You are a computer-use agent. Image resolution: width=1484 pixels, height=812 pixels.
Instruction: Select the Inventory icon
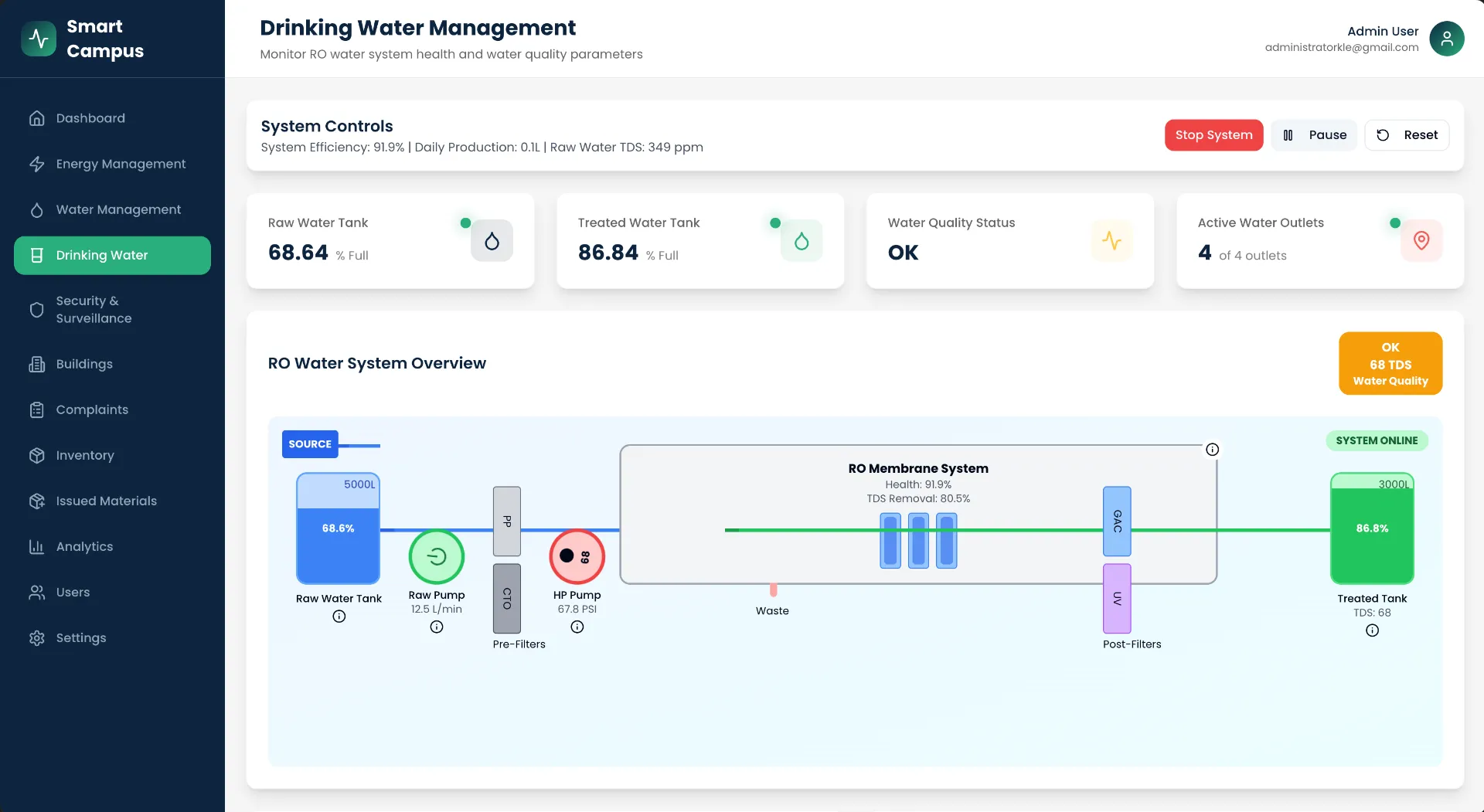[x=37, y=455]
